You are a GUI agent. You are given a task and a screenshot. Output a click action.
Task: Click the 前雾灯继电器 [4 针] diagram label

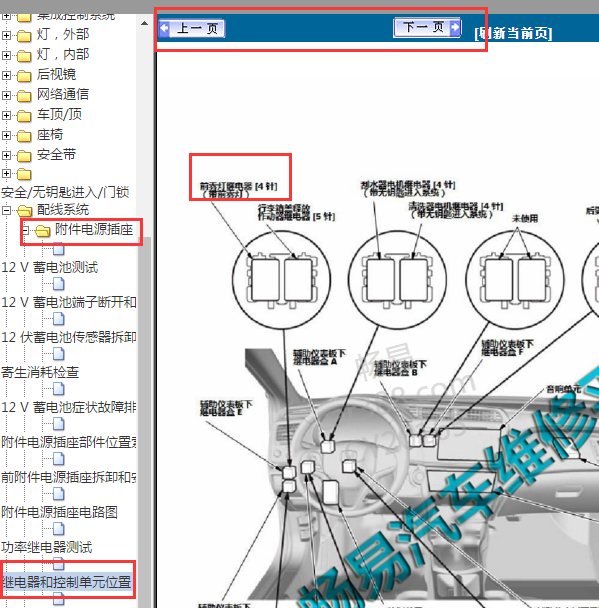coord(238,190)
